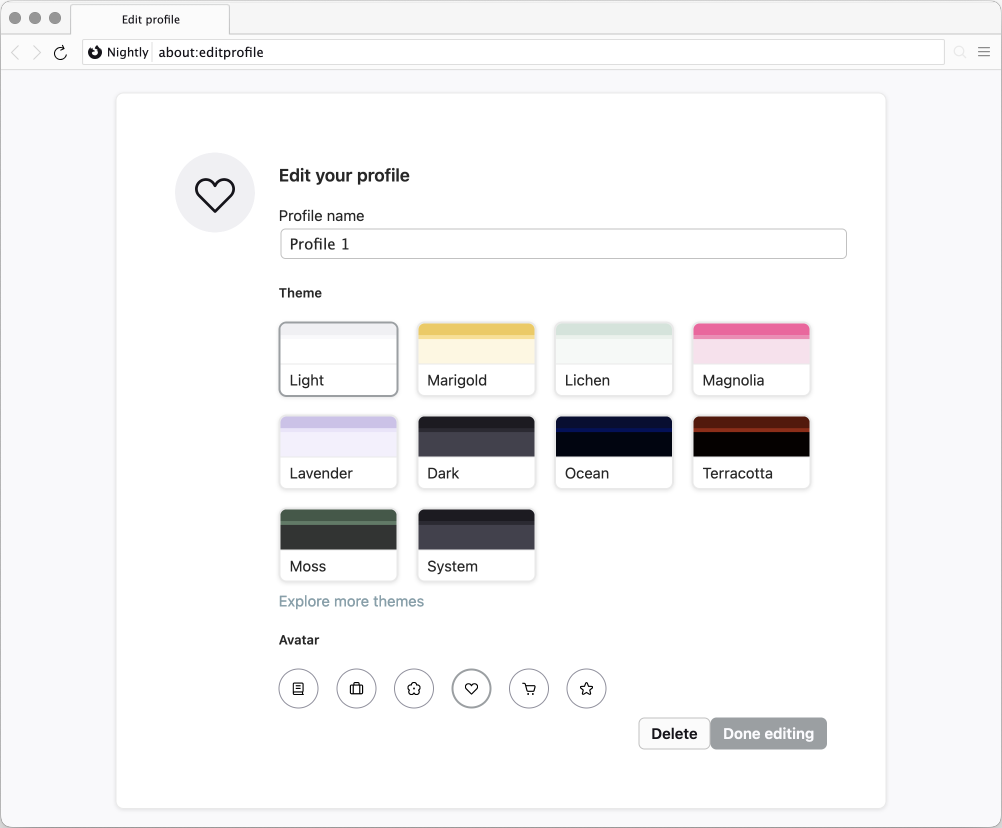Viewport: 1002px width, 828px height.
Task: Select the book avatar icon
Action: (298, 688)
